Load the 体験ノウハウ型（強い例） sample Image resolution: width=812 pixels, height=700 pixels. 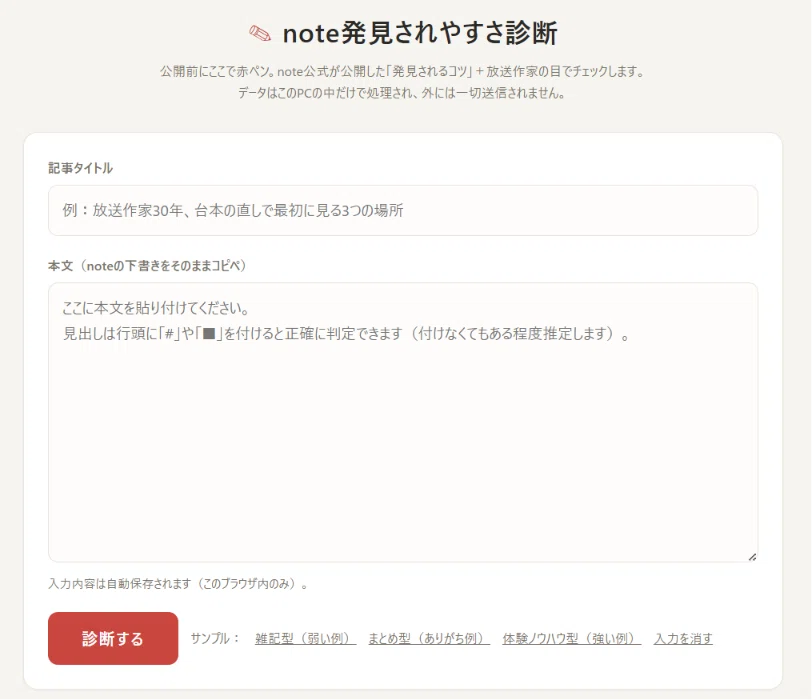[x=572, y=638]
